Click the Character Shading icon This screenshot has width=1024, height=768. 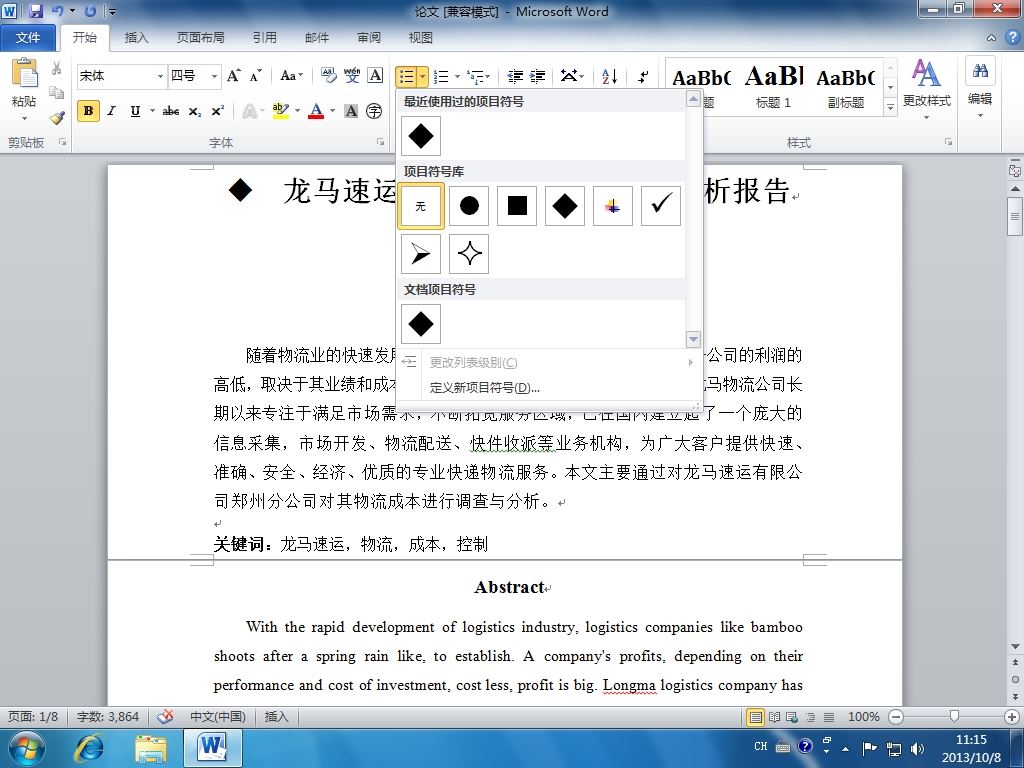tap(351, 111)
